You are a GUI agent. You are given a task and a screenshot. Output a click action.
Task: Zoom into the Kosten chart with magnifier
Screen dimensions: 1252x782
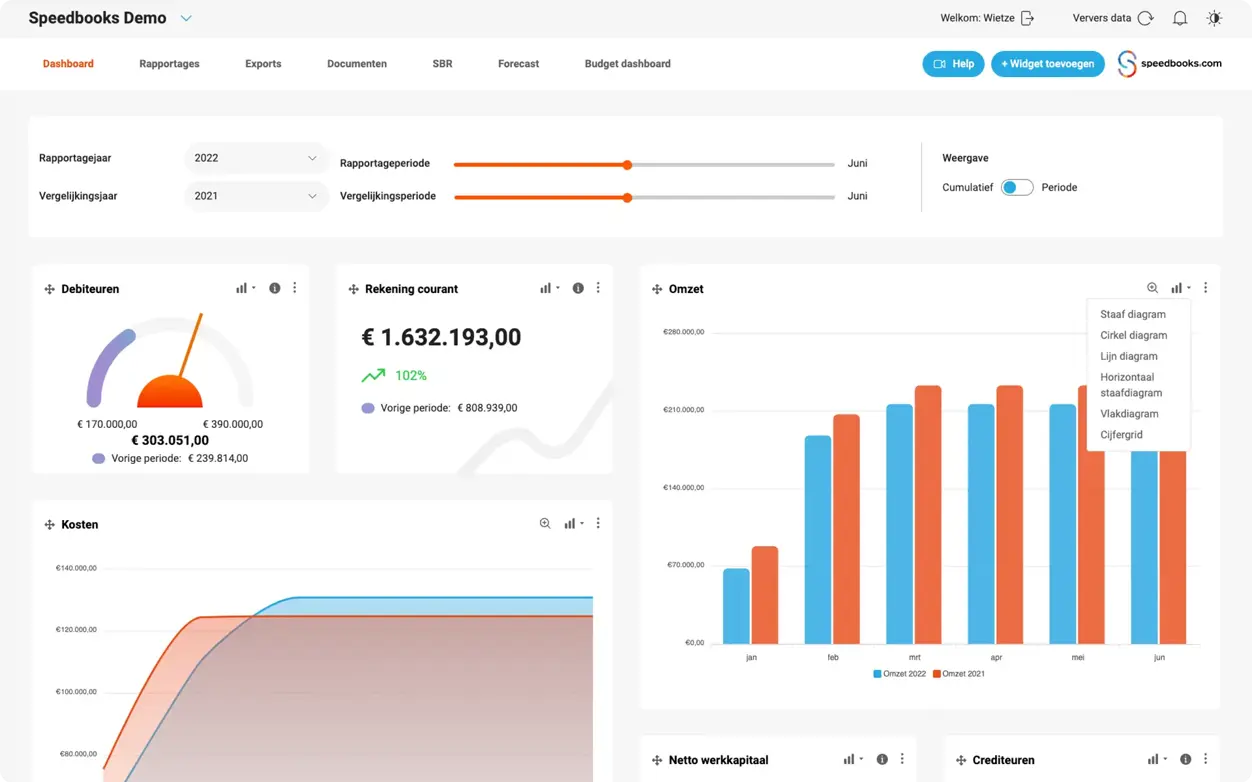coord(545,523)
